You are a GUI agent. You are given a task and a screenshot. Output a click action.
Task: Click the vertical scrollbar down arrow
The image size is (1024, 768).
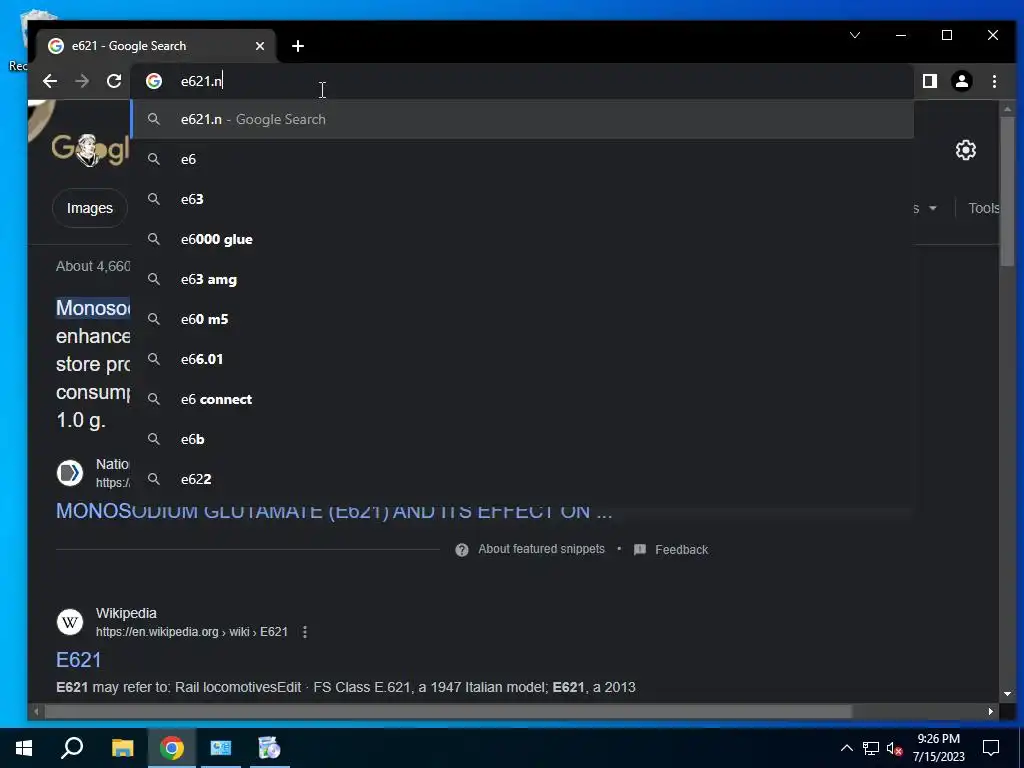[x=1007, y=694]
